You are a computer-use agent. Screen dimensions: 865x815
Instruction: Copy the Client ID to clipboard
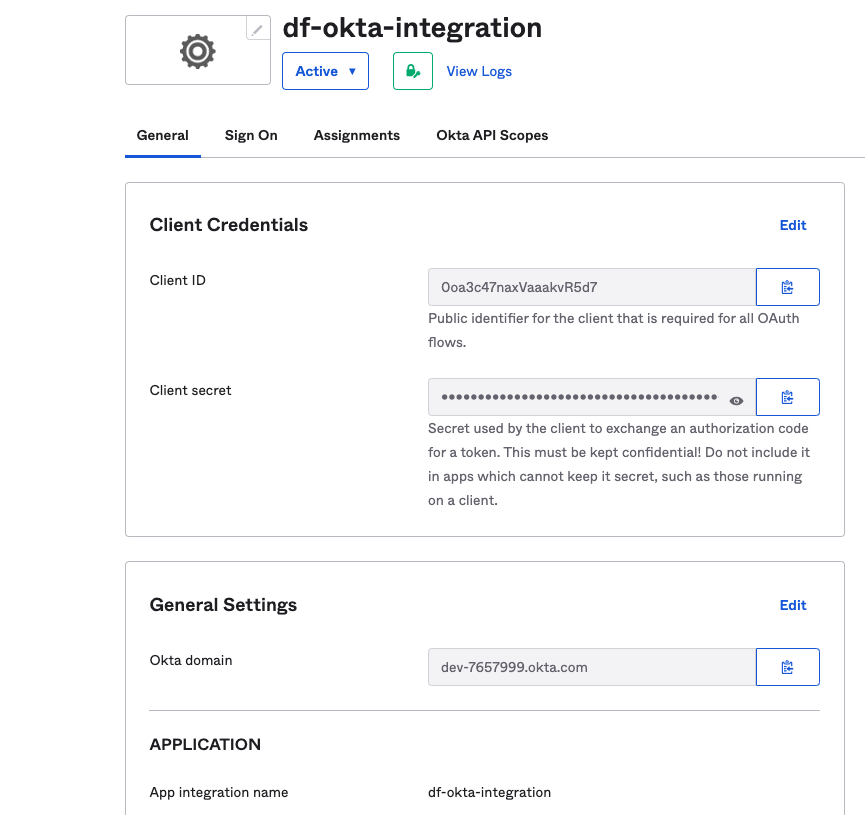pyautogui.click(x=787, y=287)
